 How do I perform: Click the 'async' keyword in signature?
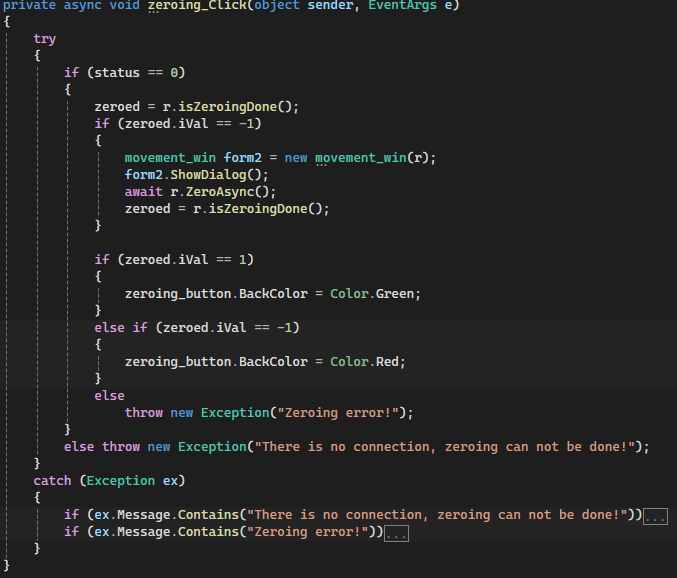click(x=82, y=6)
